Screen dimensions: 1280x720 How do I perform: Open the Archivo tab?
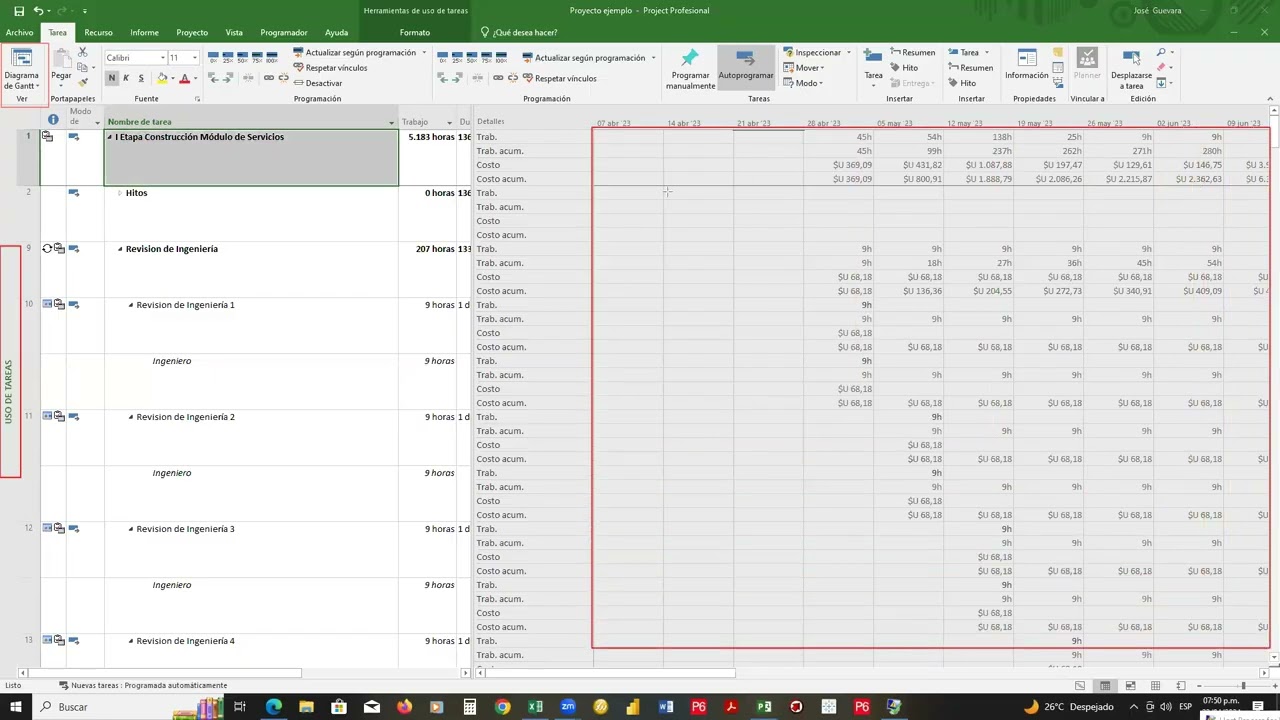tap(19, 32)
